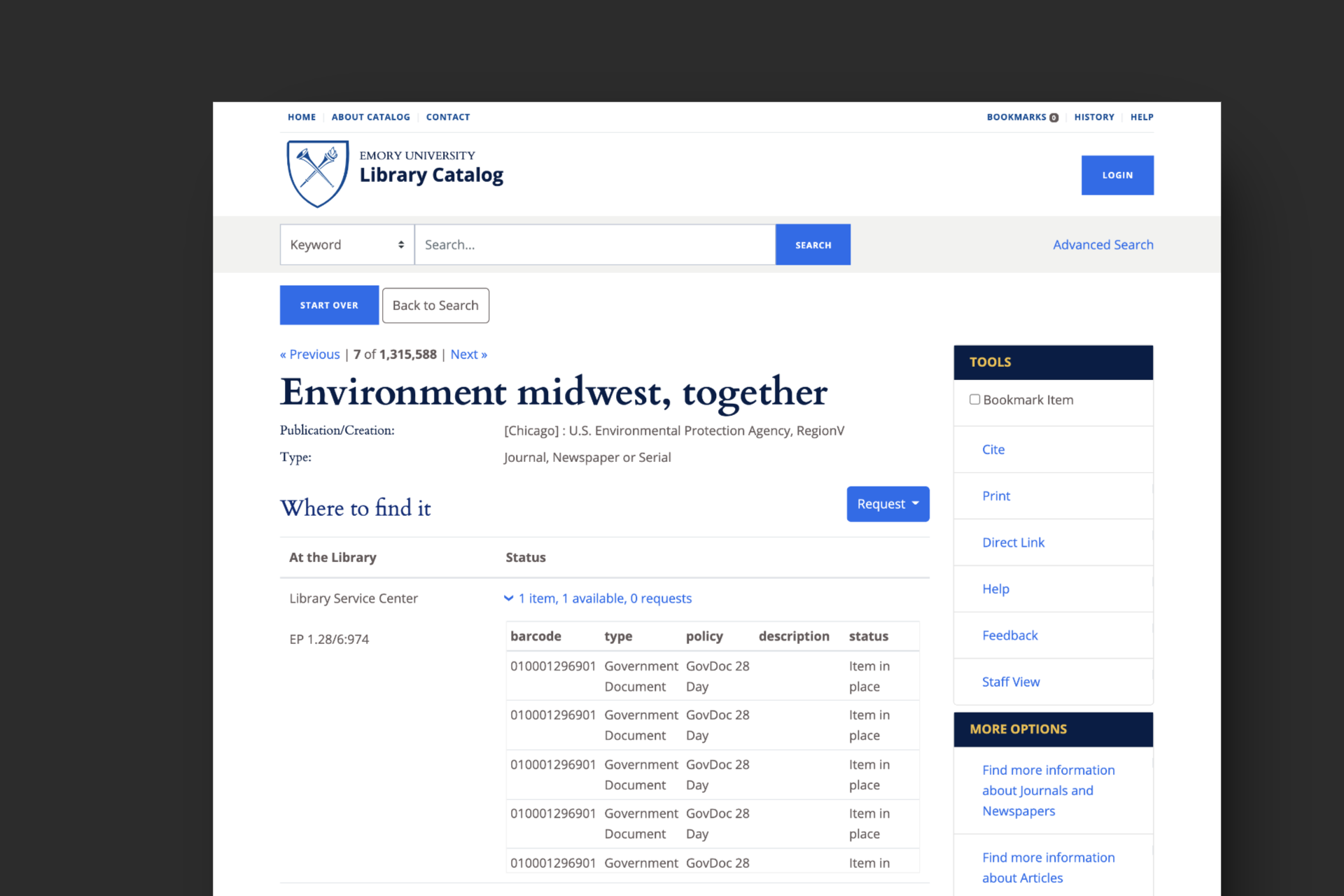Open the Advanced Search link
This screenshot has height=896, width=1344.
click(x=1102, y=245)
